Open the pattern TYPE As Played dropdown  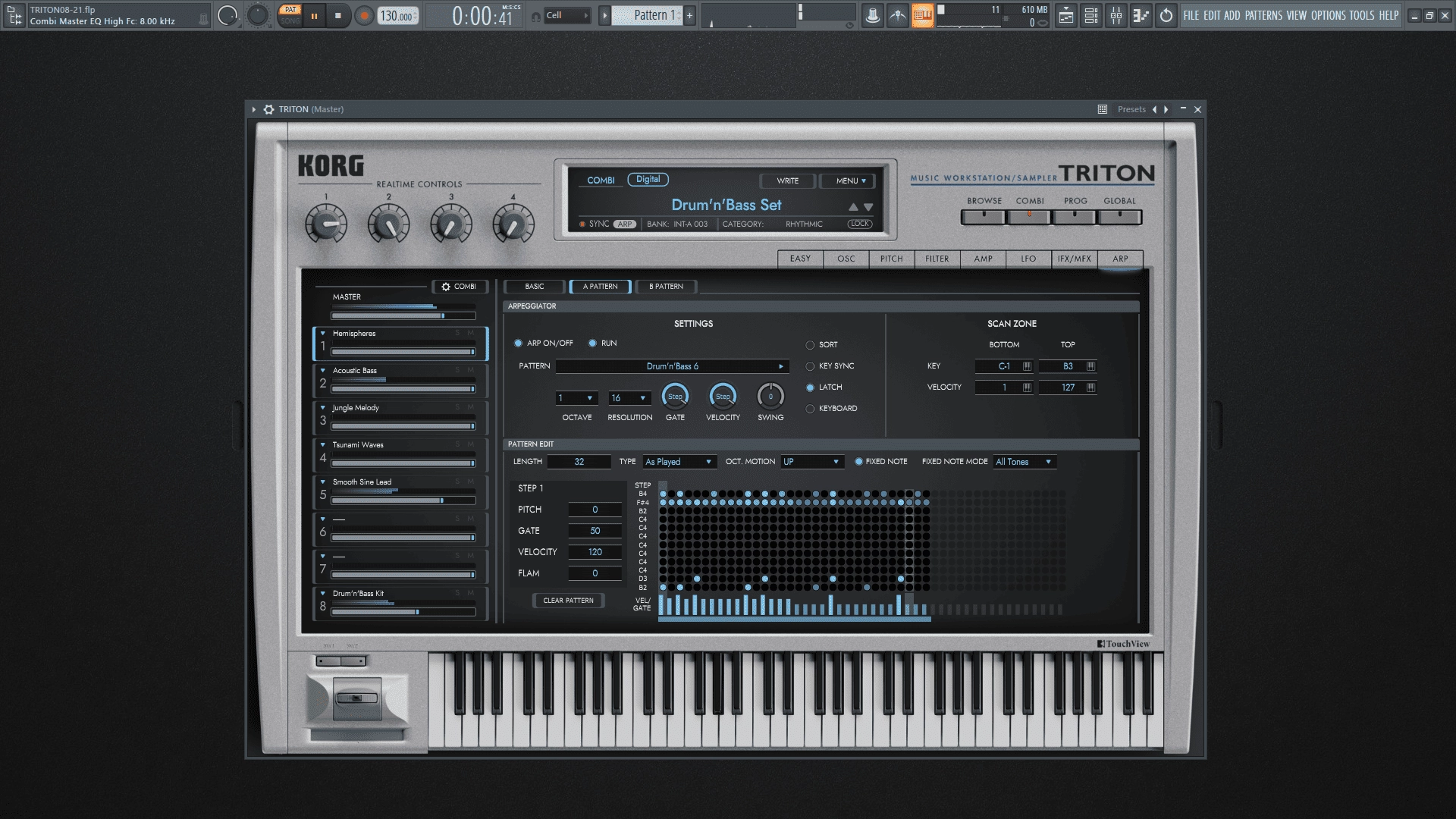(679, 462)
